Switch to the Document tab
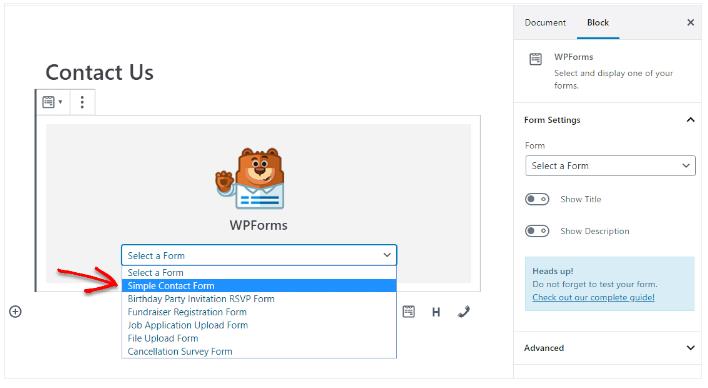 pyautogui.click(x=545, y=23)
